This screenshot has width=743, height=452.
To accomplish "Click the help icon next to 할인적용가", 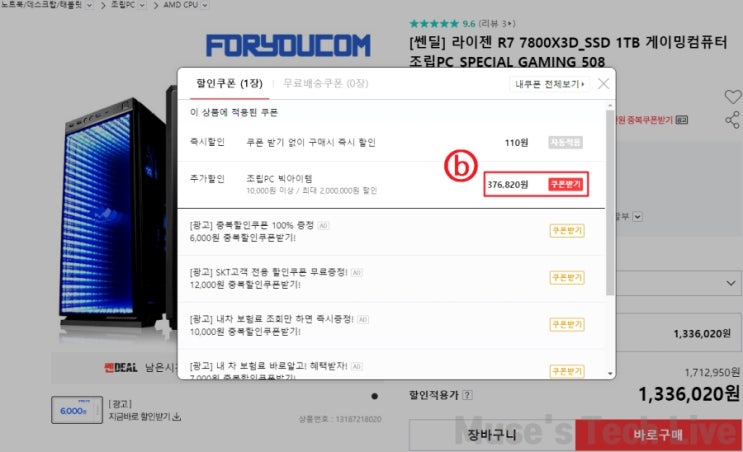I will (467, 395).
